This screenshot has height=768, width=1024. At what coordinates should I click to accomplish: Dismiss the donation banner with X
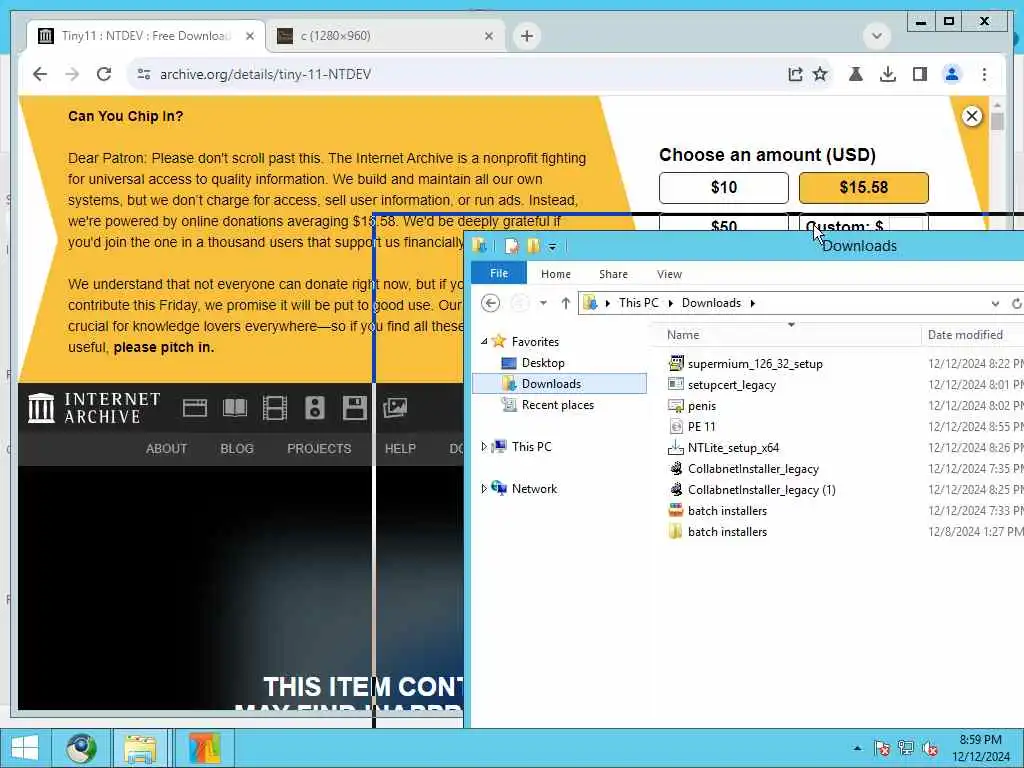click(972, 116)
